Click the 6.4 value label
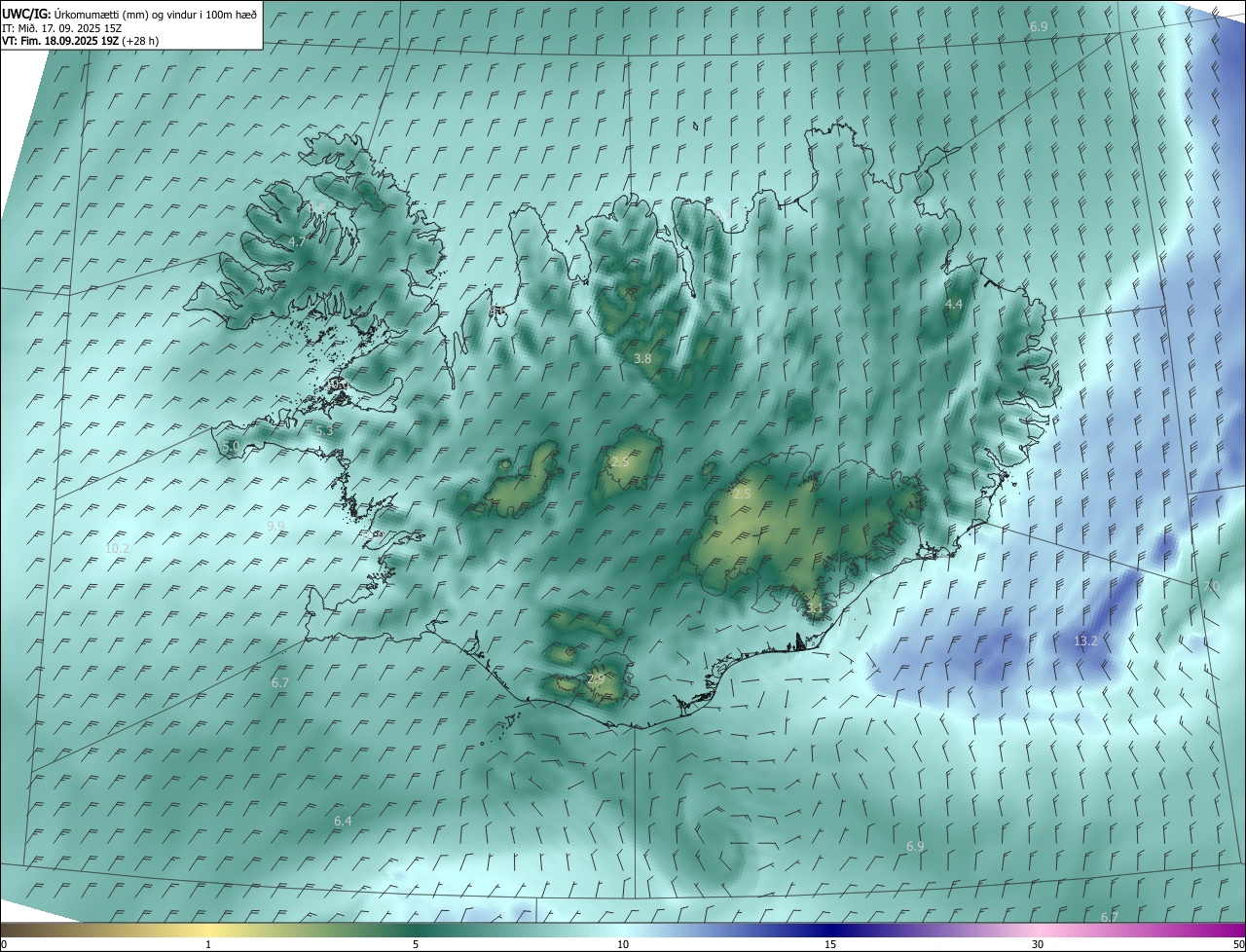The height and width of the screenshot is (952, 1246). (343, 822)
